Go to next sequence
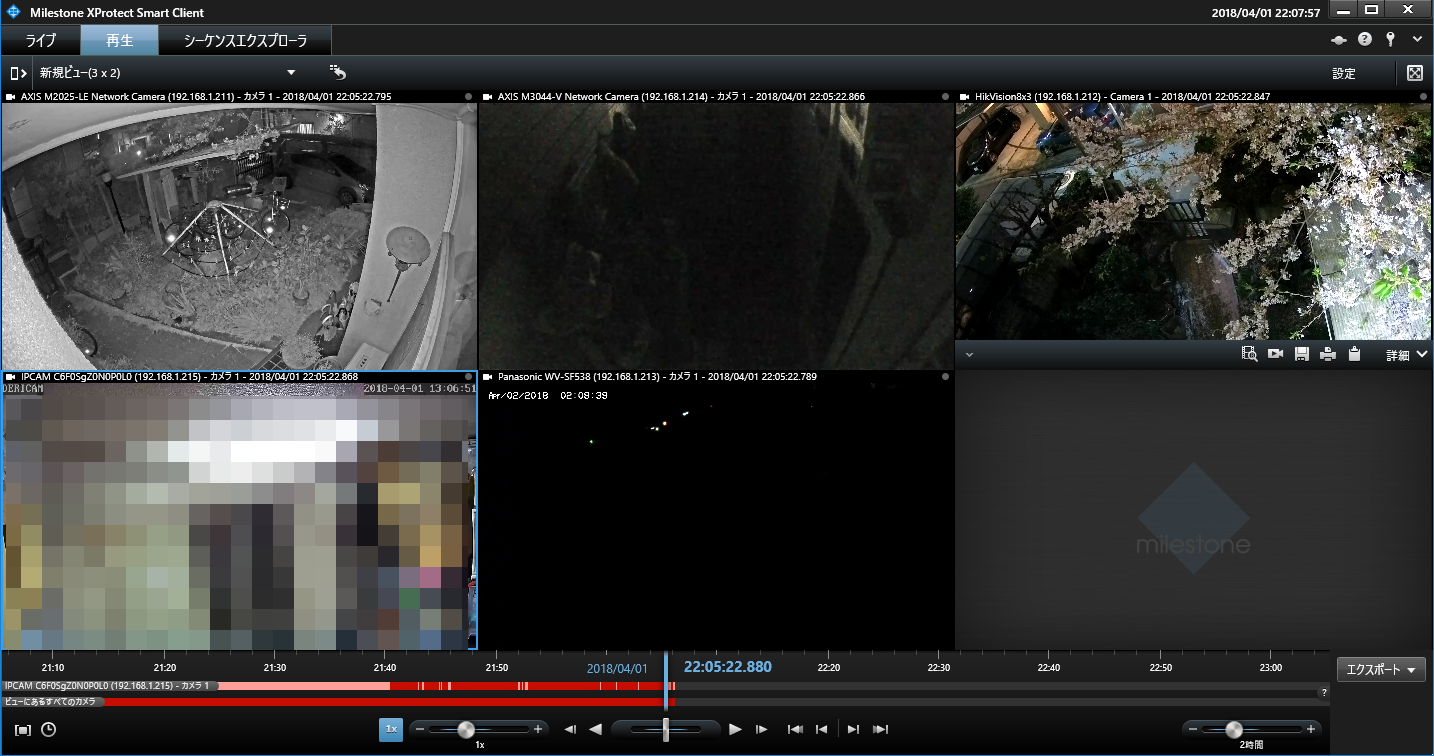The width and height of the screenshot is (1434, 756). (853, 729)
